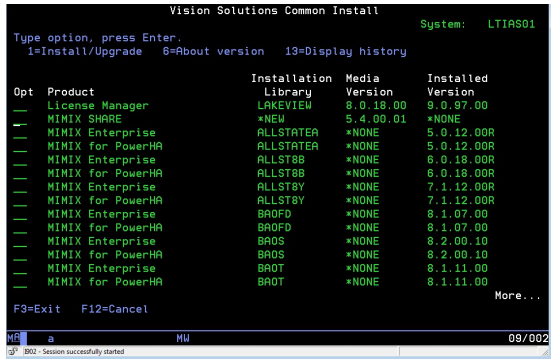This screenshot has height=362, width=553.
Task: Click the Media Version column header
Action: (369, 85)
